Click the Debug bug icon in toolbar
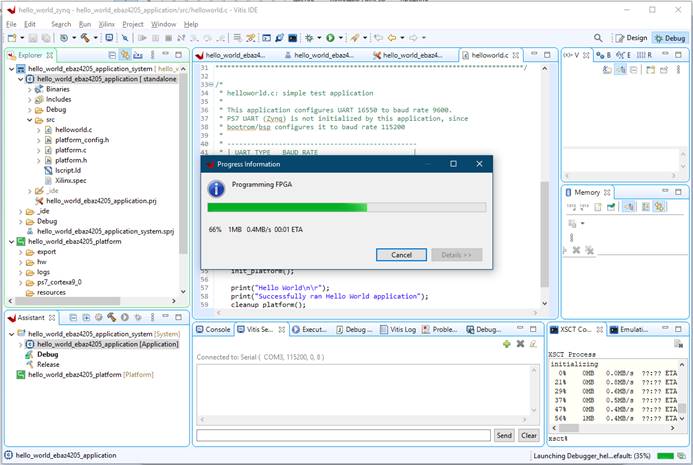 click(311, 38)
